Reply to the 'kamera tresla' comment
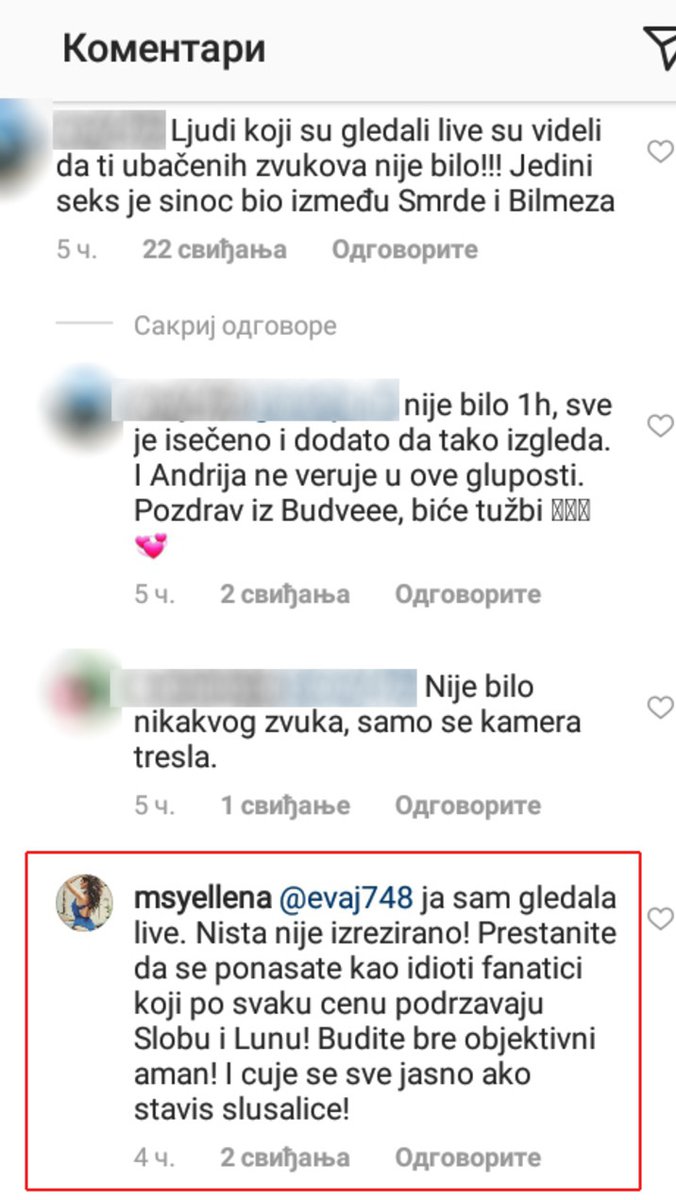The height and width of the screenshot is (1200, 676). tap(468, 805)
